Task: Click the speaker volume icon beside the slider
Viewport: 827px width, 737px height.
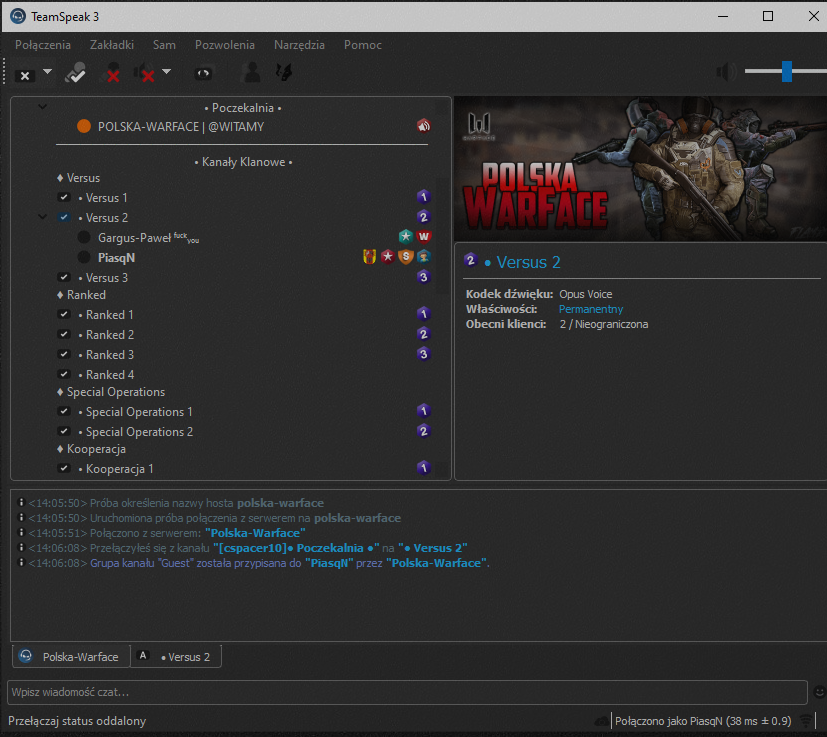Action: tap(726, 71)
